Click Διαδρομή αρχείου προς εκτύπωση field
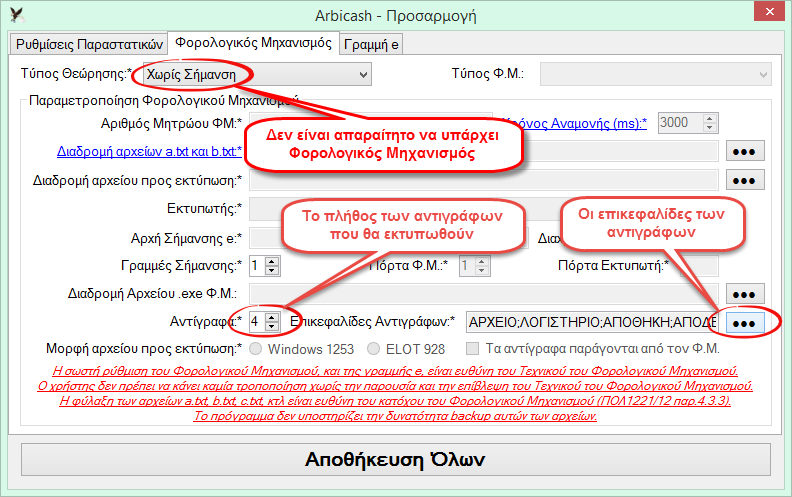 pyautogui.click(x=484, y=180)
